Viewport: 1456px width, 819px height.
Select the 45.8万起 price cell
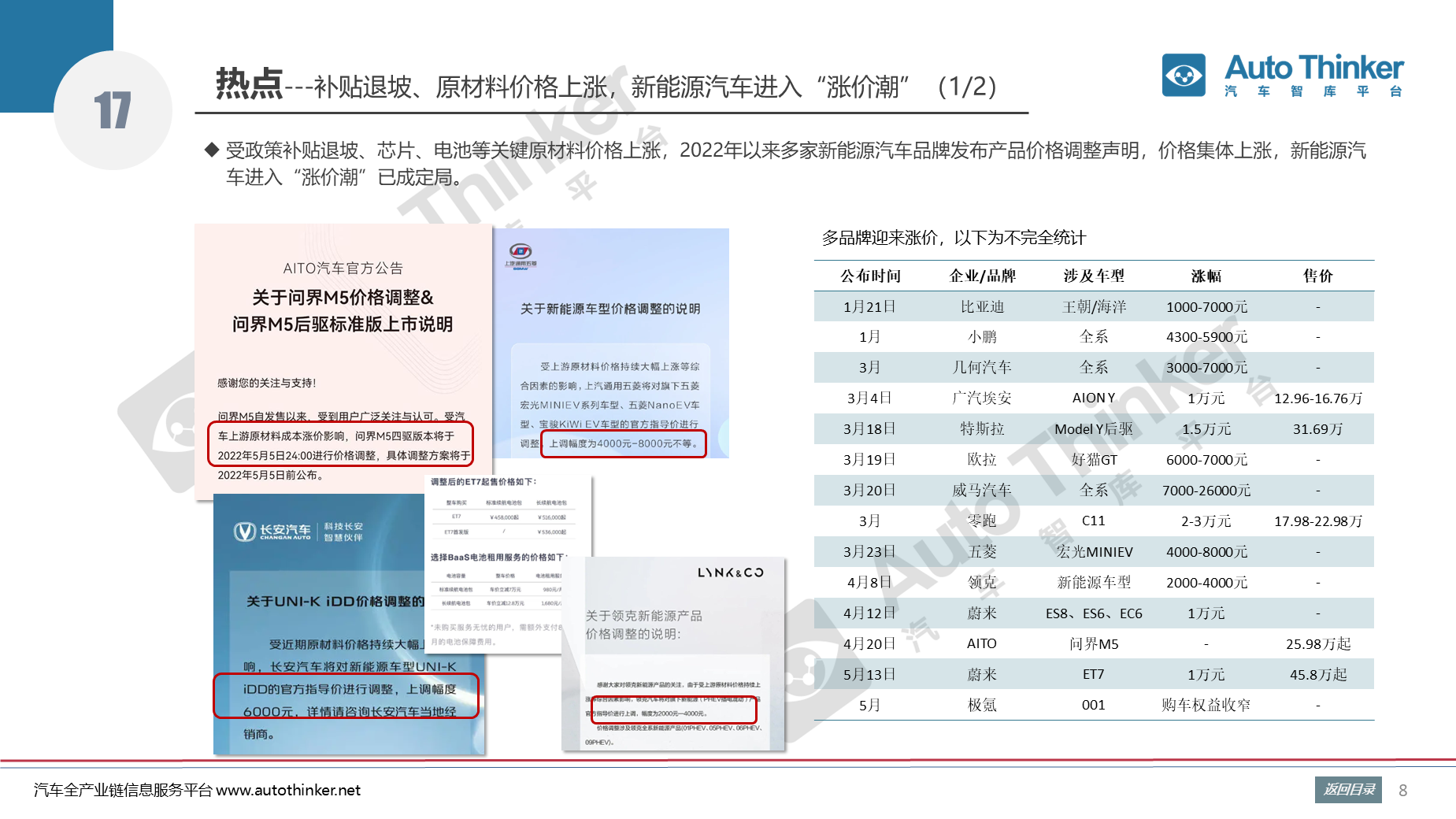pos(1317,675)
